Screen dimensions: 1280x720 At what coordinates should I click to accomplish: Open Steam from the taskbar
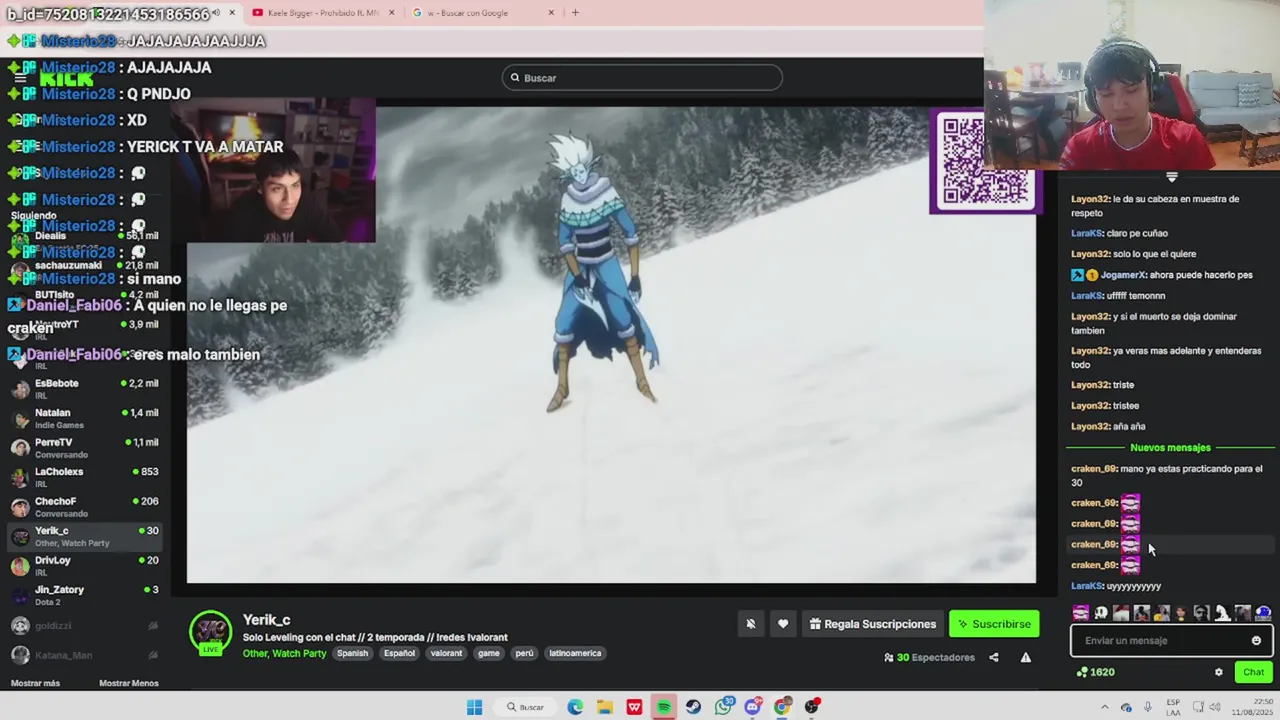point(693,707)
